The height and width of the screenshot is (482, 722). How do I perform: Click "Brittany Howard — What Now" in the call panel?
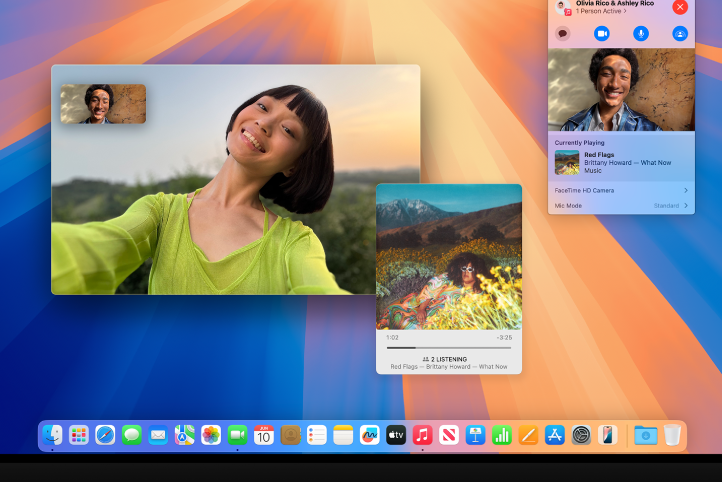(628, 163)
